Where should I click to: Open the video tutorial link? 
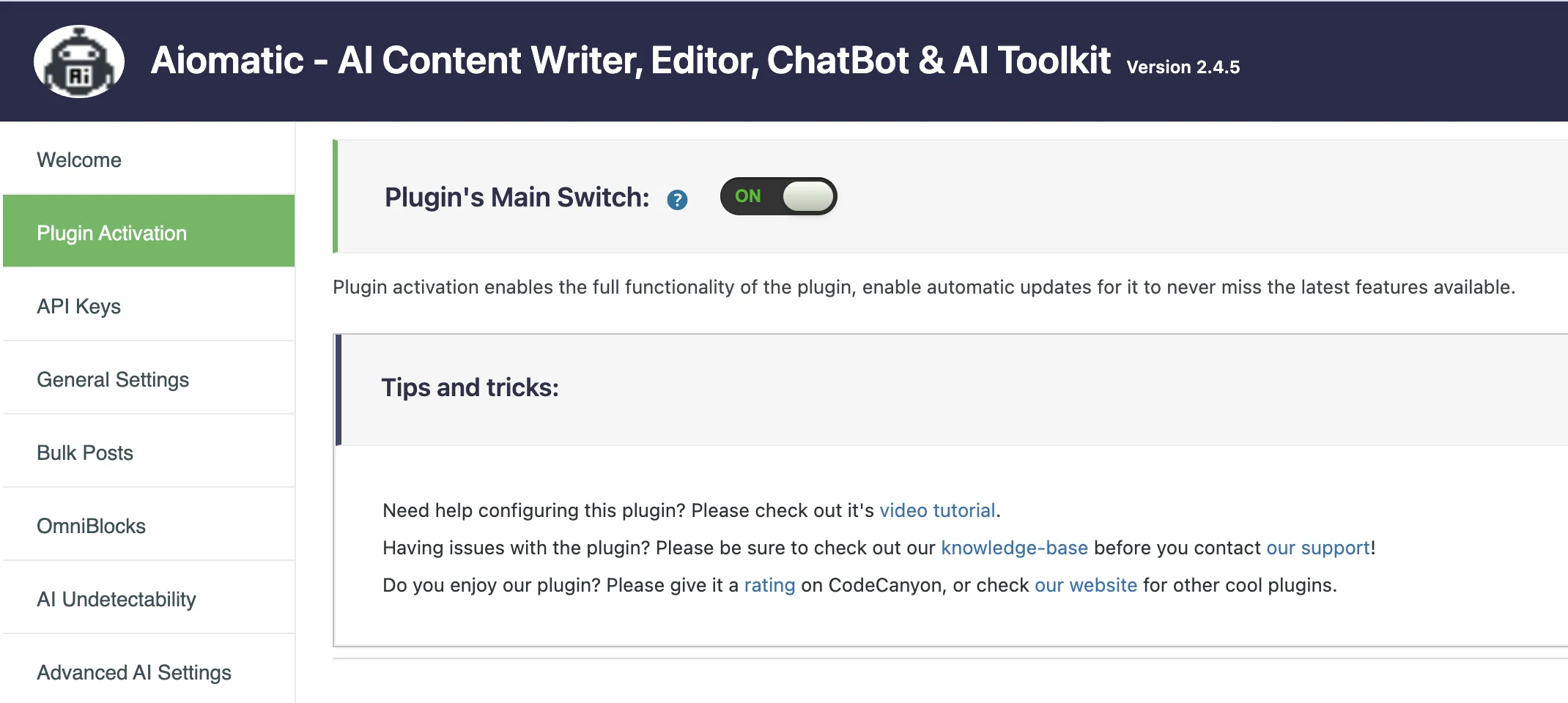click(937, 510)
